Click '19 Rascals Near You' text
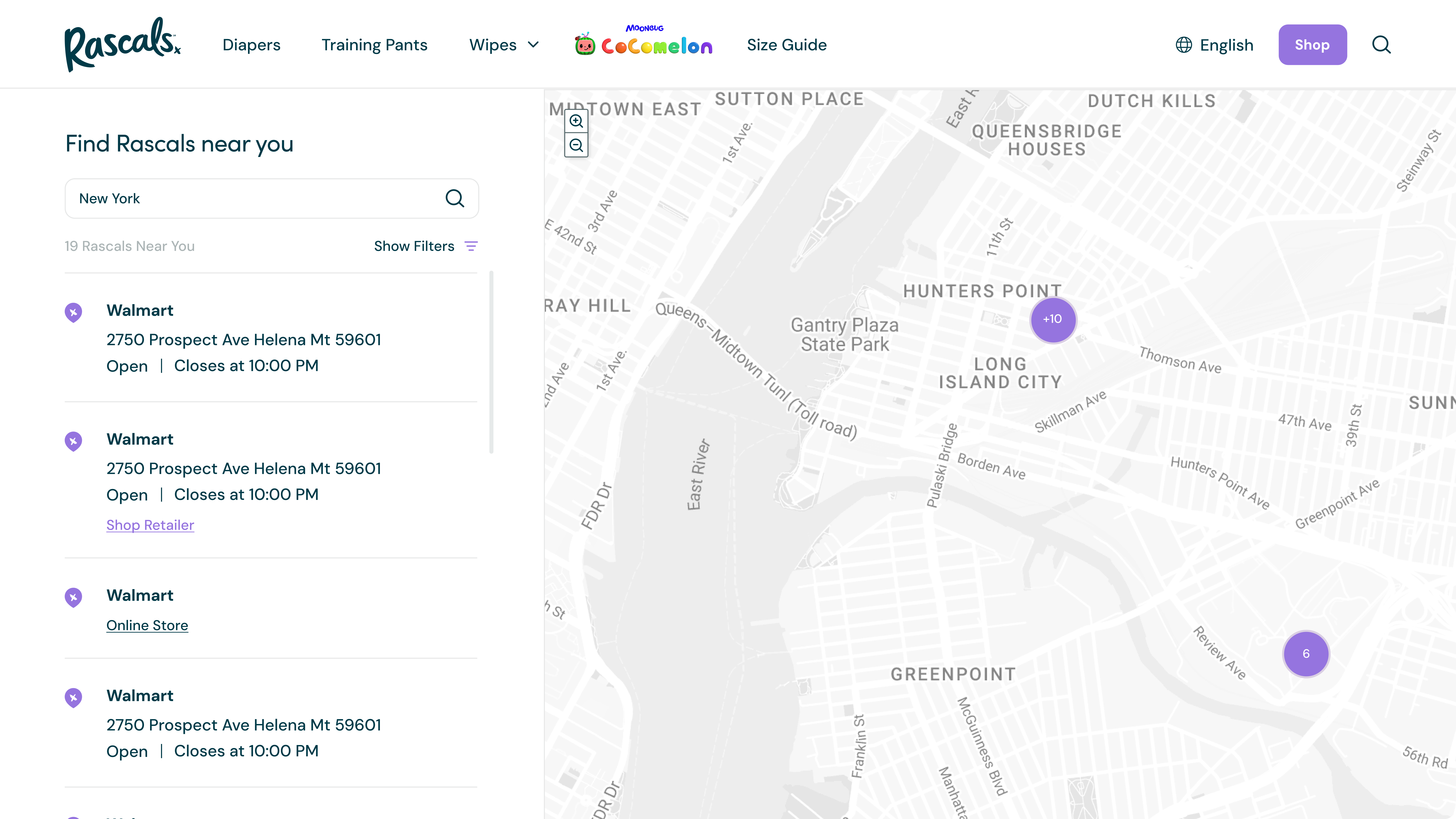The image size is (1456, 819). pyautogui.click(x=129, y=246)
